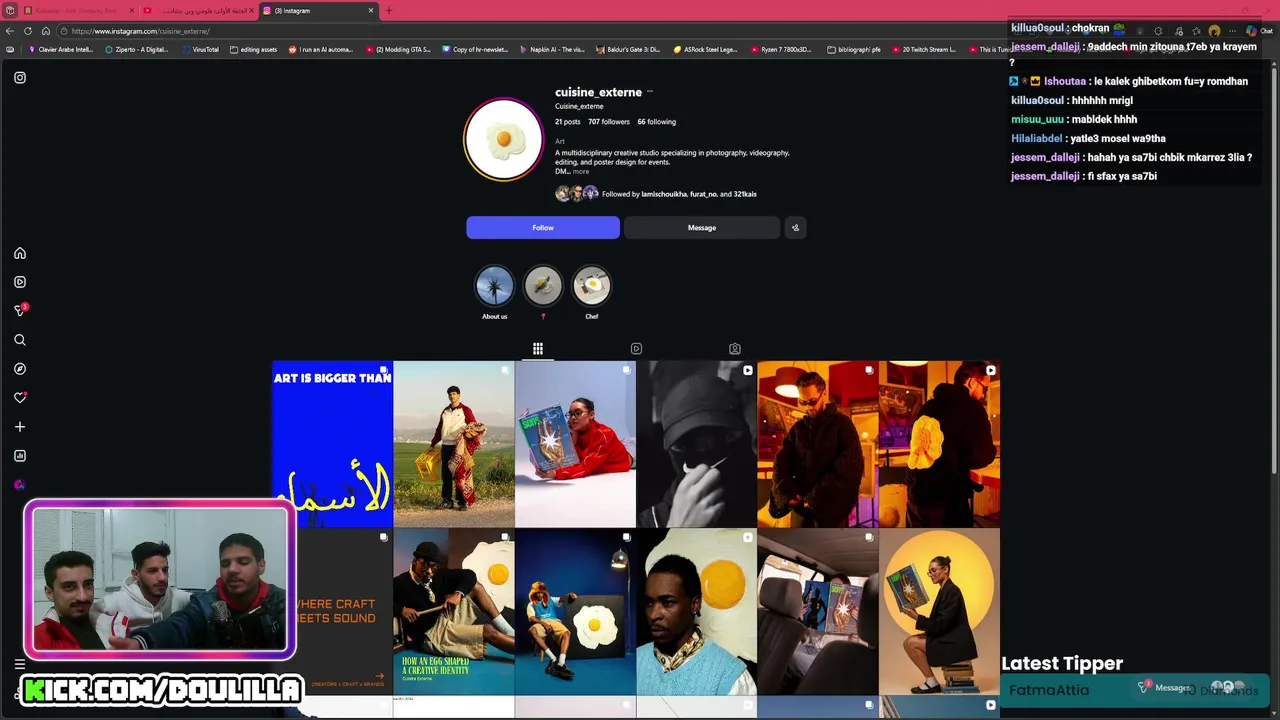The height and width of the screenshot is (720, 1280).
Task: Open the black-and-white cap reel post
Action: pyautogui.click(x=696, y=444)
